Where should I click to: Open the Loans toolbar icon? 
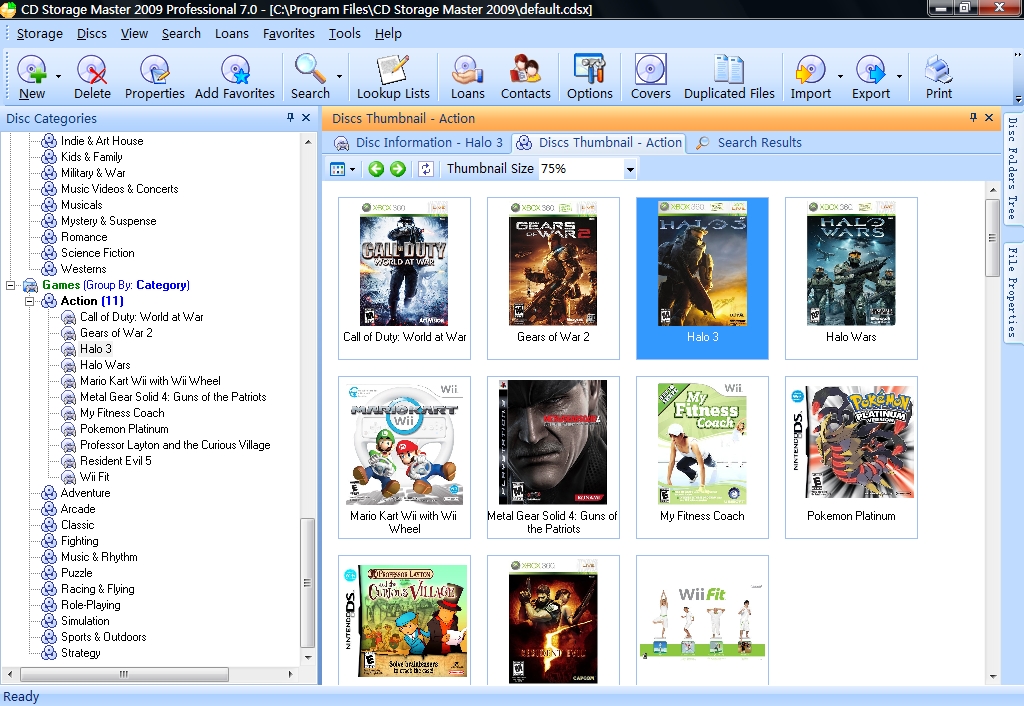click(468, 77)
